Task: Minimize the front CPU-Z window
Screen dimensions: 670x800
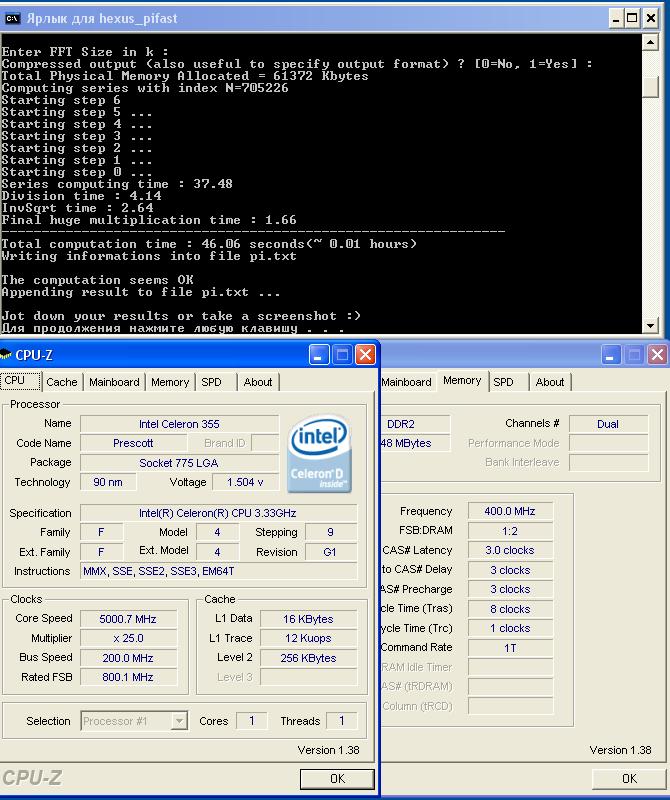Action: pyautogui.click(x=319, y=355)
